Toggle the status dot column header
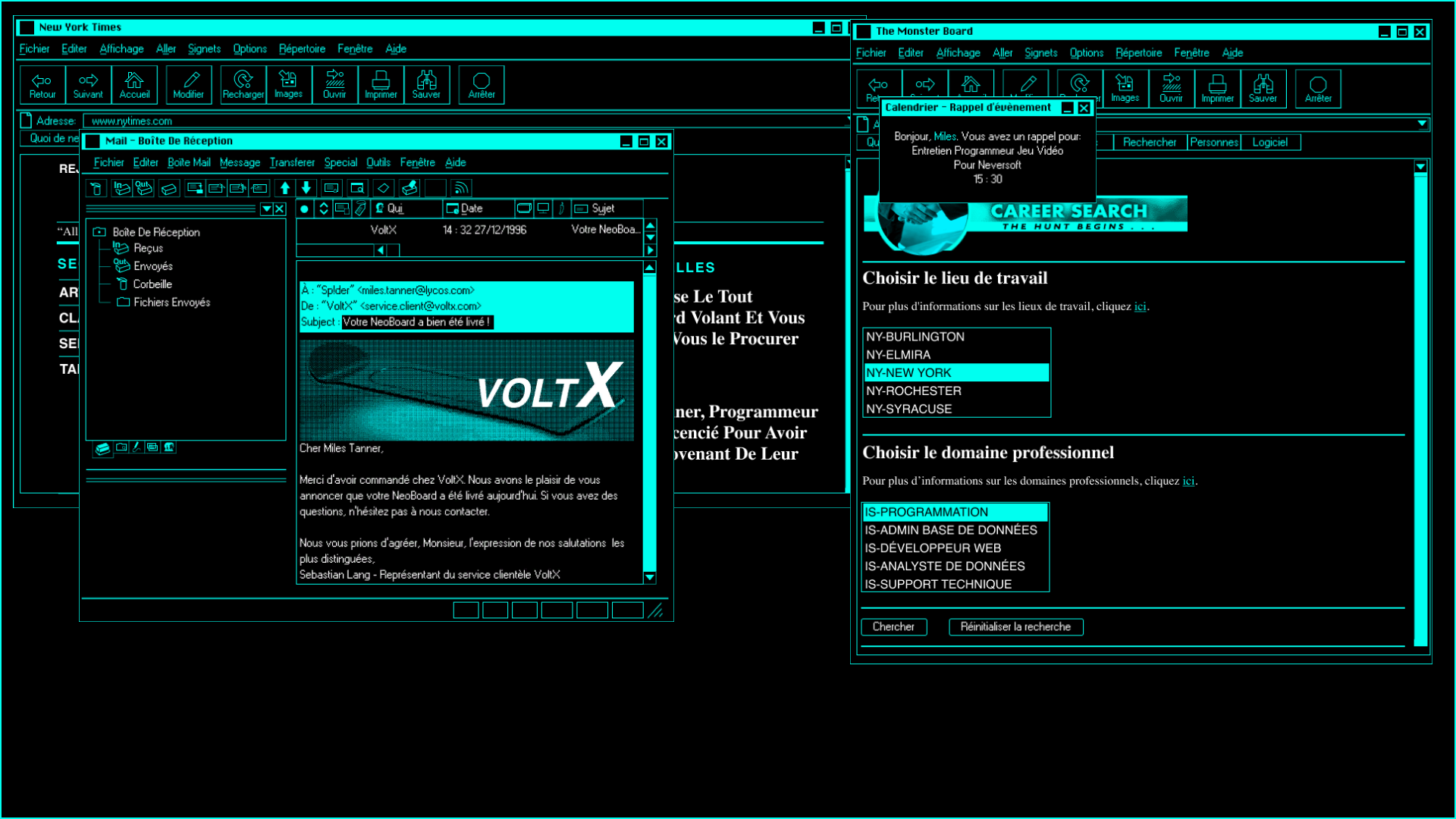The height and width of the screenshot is (819, 1456). pyautogui.click(x=304, y=209)
